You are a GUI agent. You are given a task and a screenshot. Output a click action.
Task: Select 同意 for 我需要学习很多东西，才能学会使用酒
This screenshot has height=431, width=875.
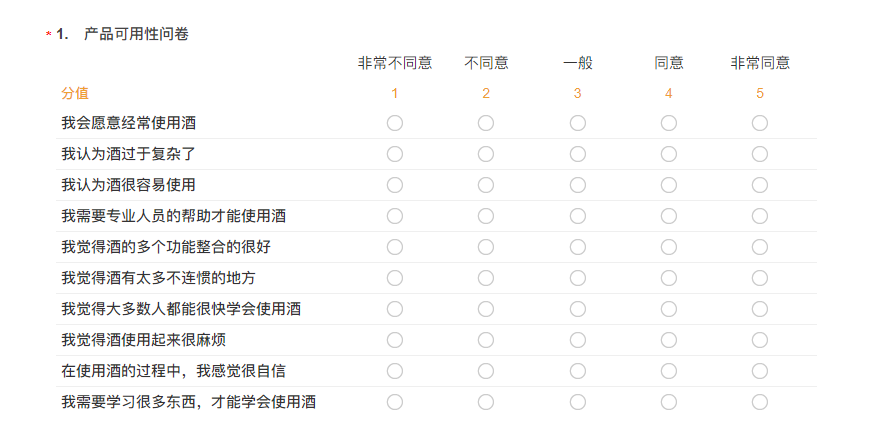click(x=669, y=402)
